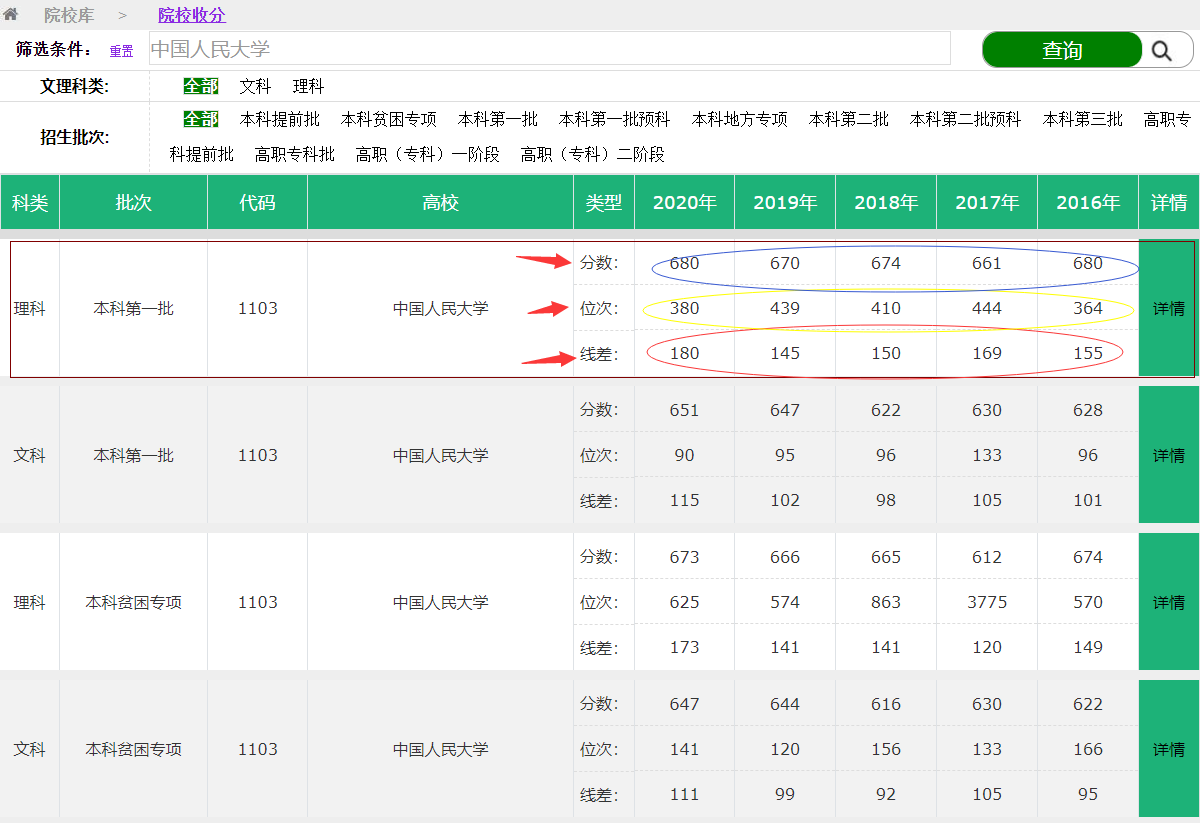This screenshot has height=823, width=1202.
Task: Filter by 本科第一批 admission batch
Action: (497, 119)
